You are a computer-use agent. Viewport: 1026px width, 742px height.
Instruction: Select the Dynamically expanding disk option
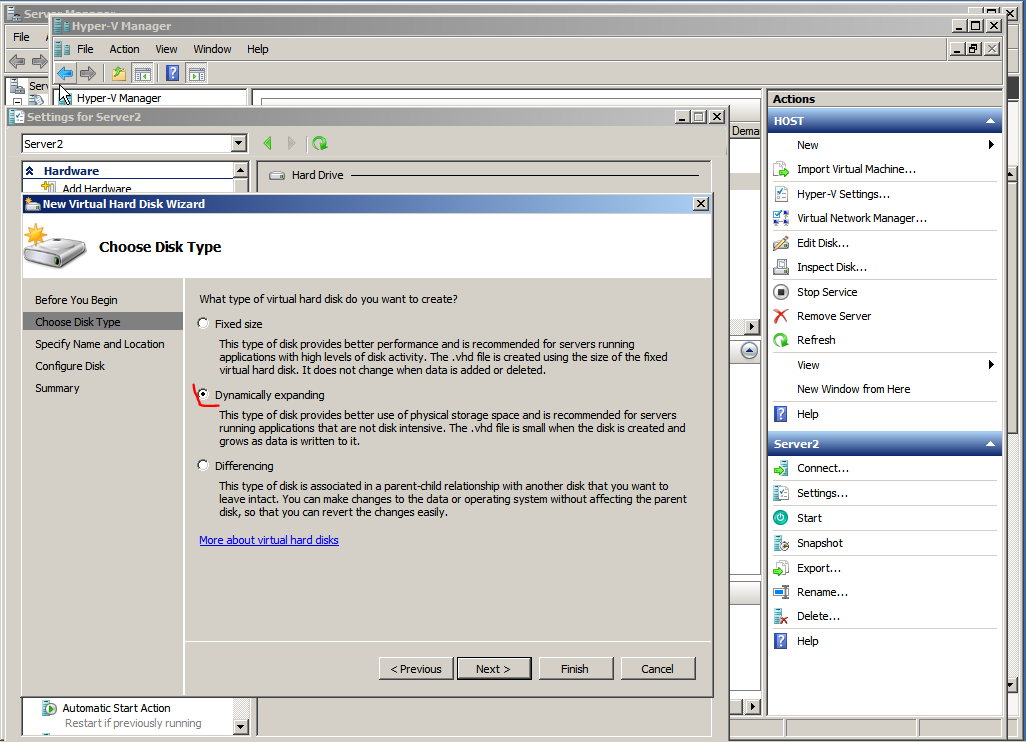pyautogui.click(x=203, y=395)
